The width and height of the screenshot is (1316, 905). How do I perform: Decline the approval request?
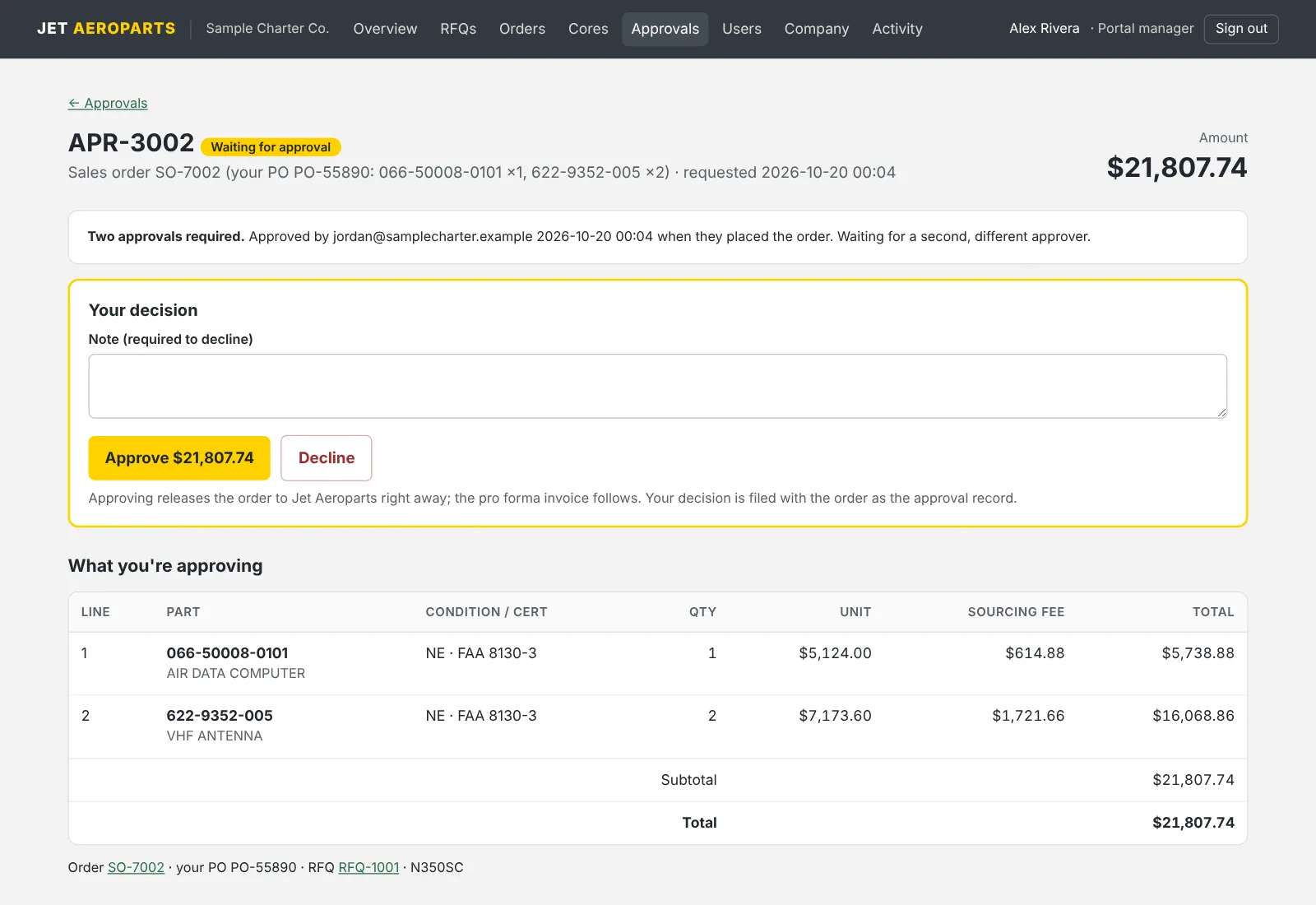pos(327,458)
